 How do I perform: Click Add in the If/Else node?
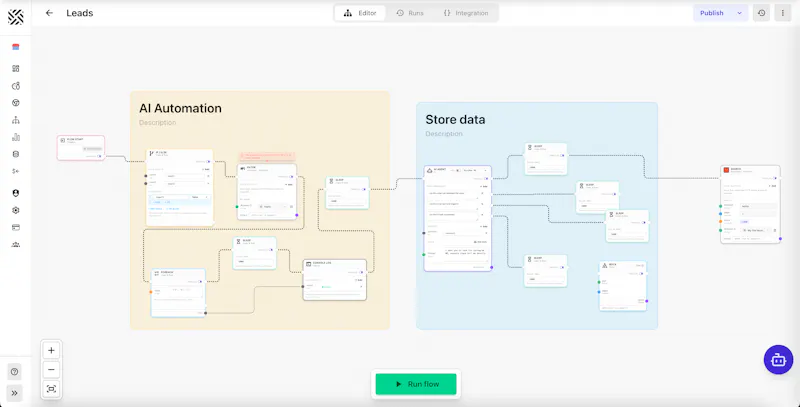(206, 169)
